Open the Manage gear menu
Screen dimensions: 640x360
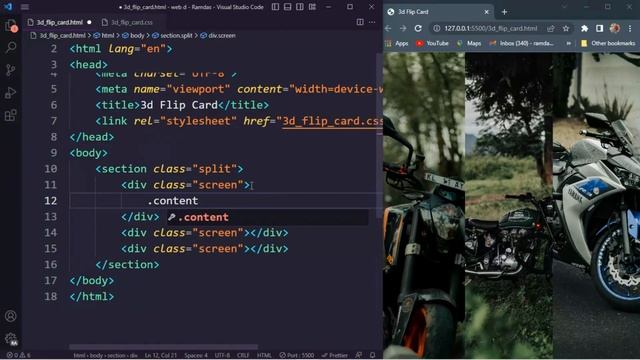[x=11, y=339]
